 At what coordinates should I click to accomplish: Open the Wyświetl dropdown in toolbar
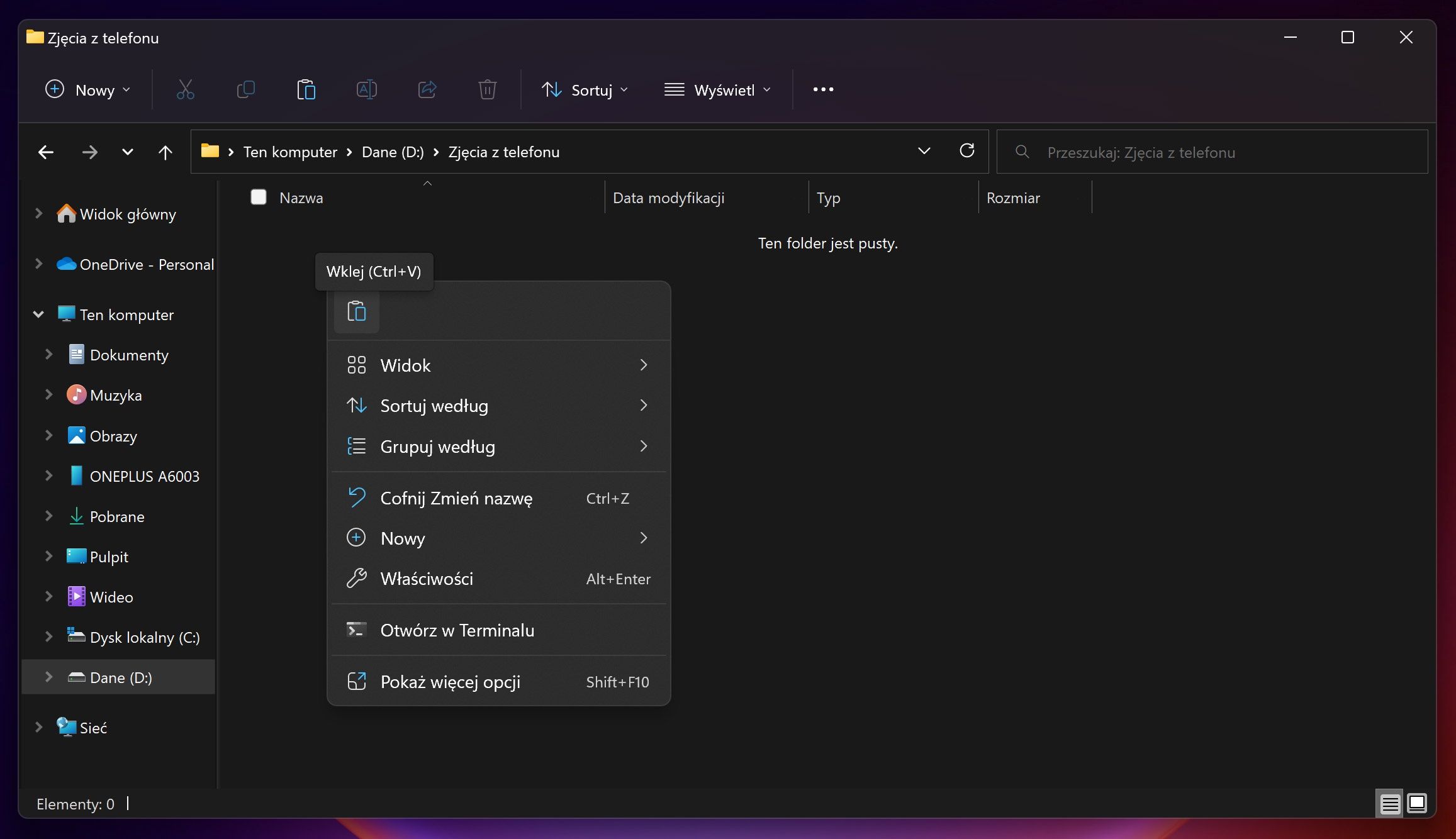point(718,90)
